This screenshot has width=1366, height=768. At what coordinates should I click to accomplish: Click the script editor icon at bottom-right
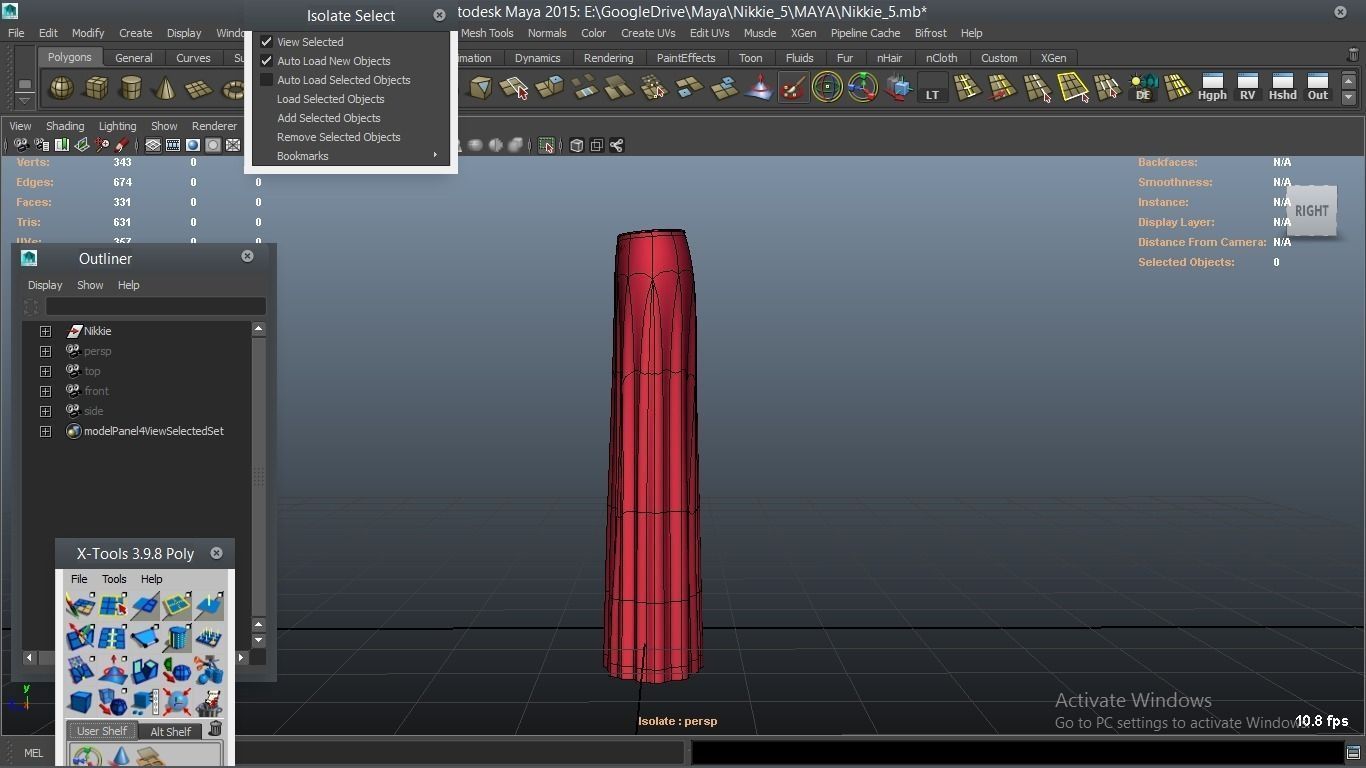click(1353, 753)
